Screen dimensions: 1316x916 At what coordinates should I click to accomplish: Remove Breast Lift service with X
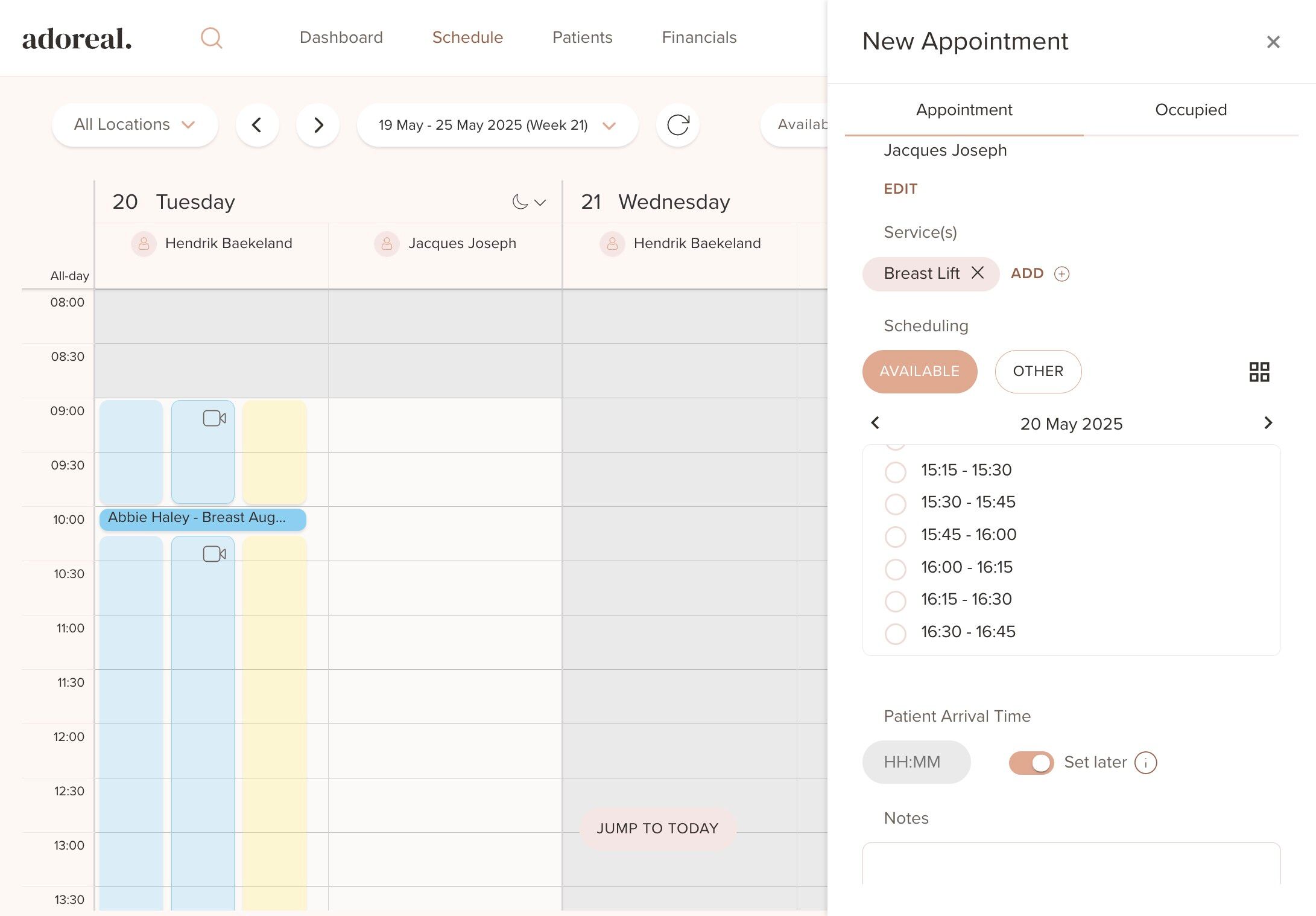978,273
